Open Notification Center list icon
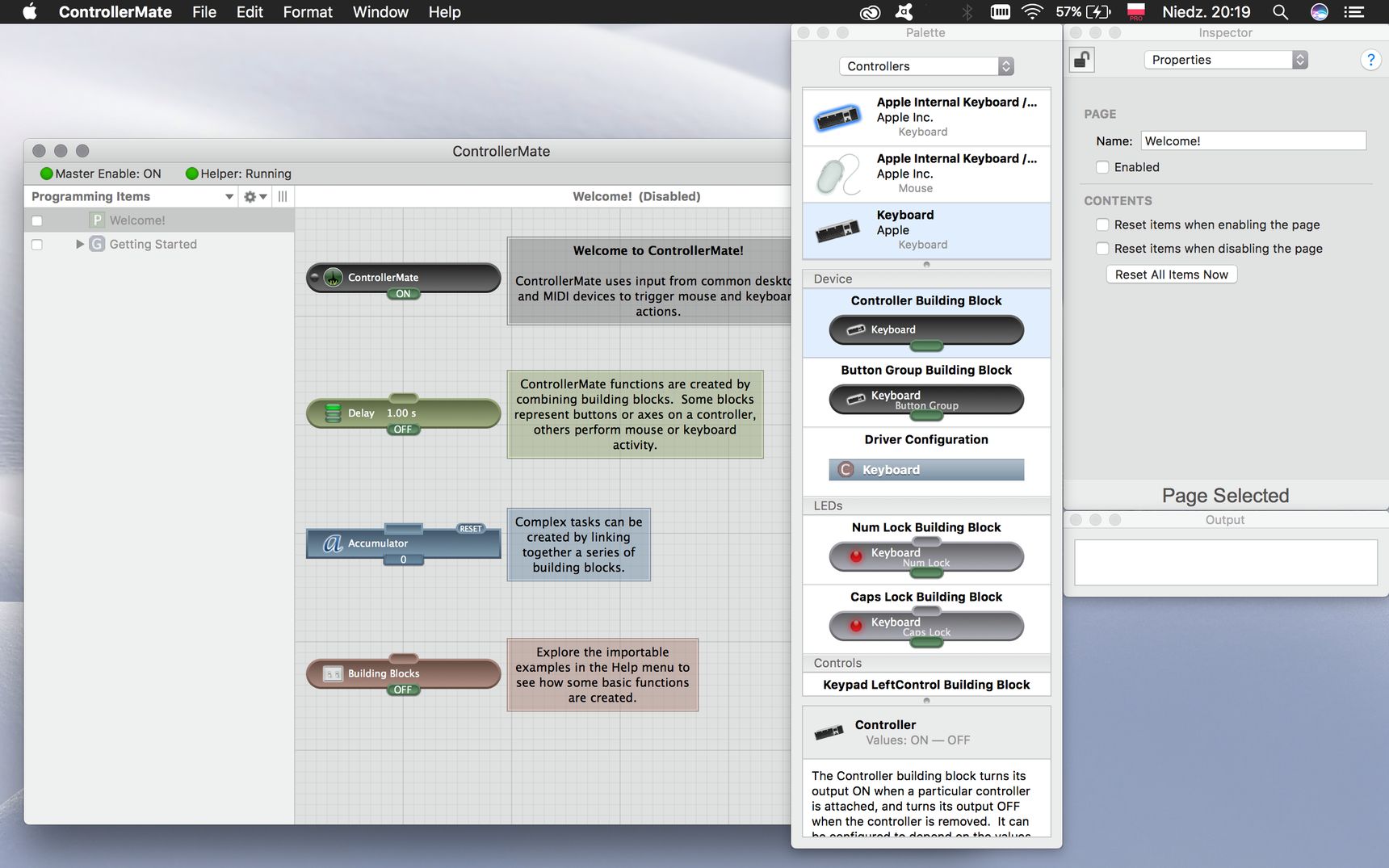This screenshot has height=868, width=1389. click(1354, 12)
